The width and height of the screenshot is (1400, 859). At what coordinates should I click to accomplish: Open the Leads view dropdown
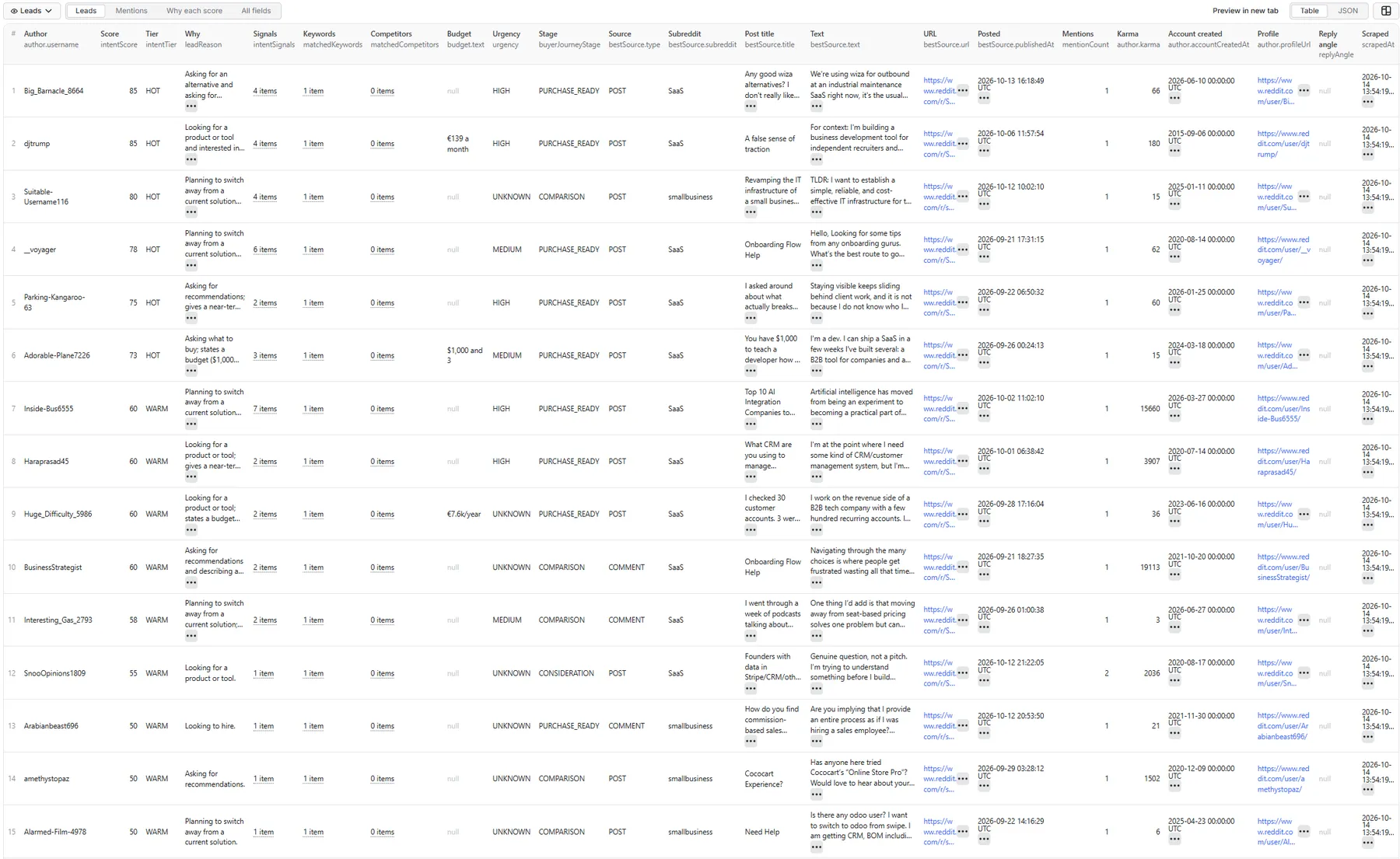pyautogui.click(x=31, y=11)
